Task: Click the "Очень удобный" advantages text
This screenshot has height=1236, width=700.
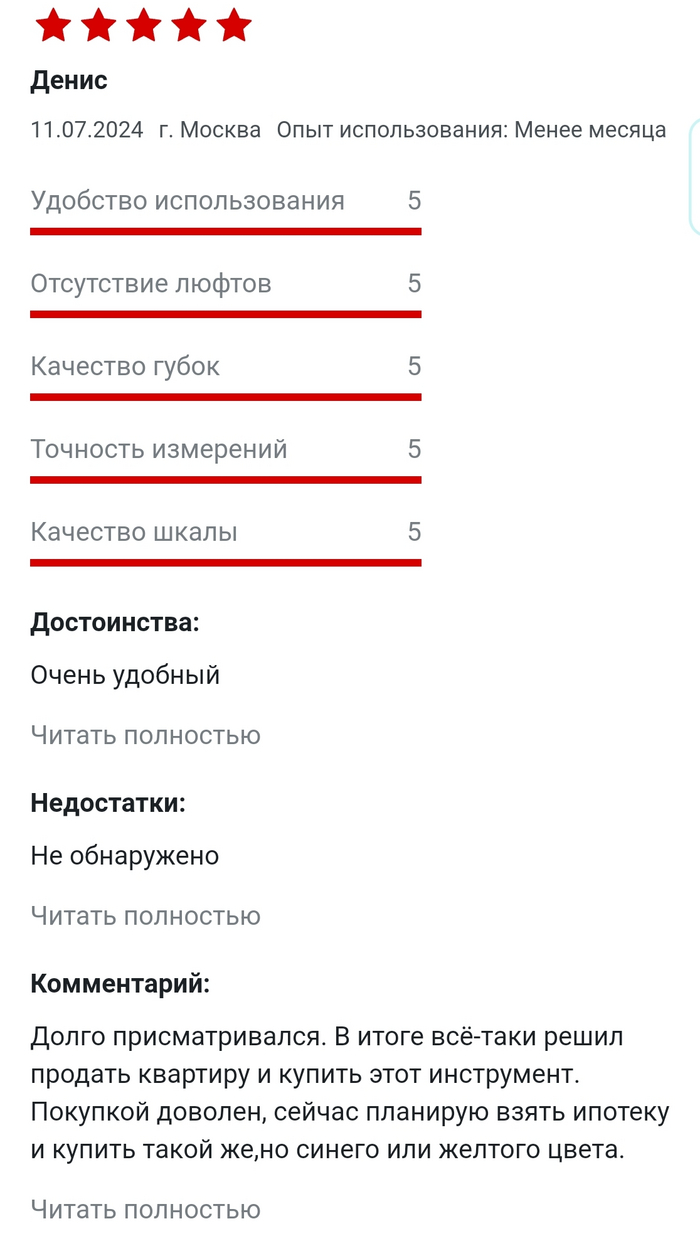Action: 125,675
